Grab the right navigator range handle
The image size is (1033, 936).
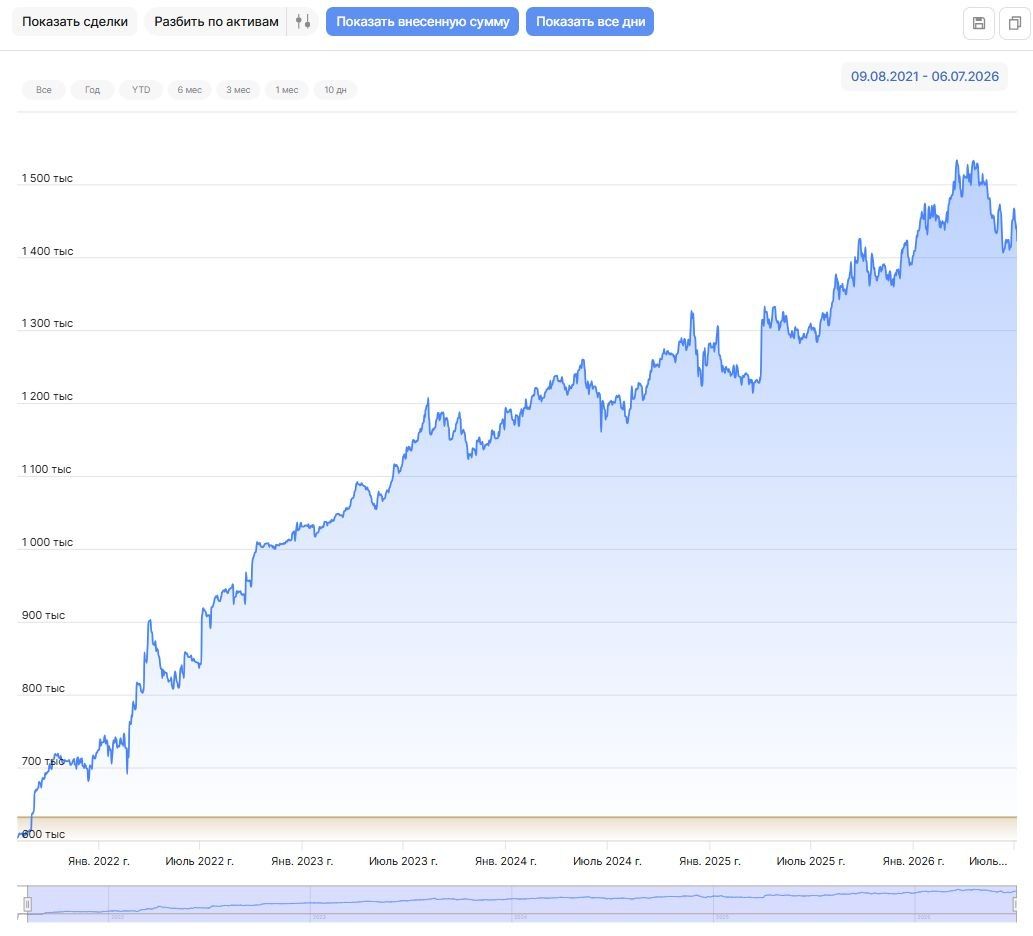click(x=1017, y=904)
